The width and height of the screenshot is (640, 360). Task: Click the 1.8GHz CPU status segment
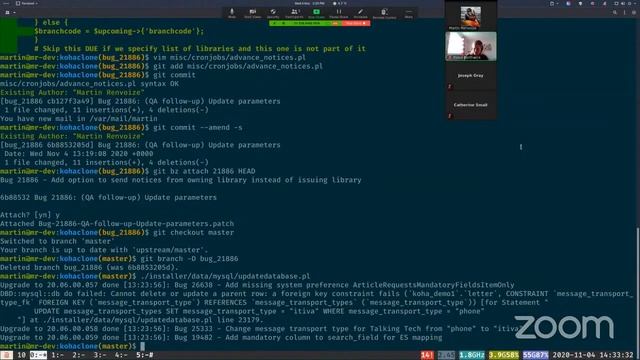click(471, 355)
